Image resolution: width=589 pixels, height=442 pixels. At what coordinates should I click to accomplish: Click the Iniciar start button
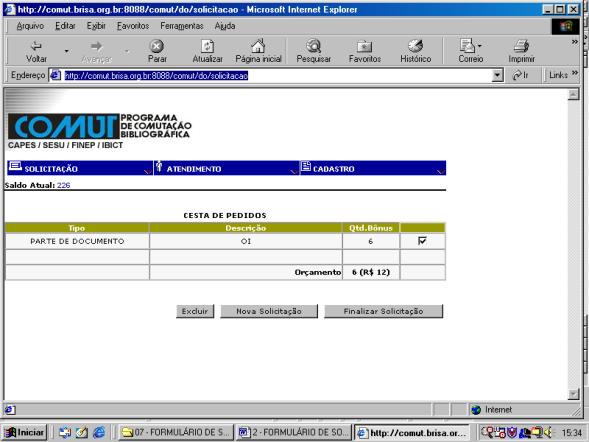coord(24,433)
